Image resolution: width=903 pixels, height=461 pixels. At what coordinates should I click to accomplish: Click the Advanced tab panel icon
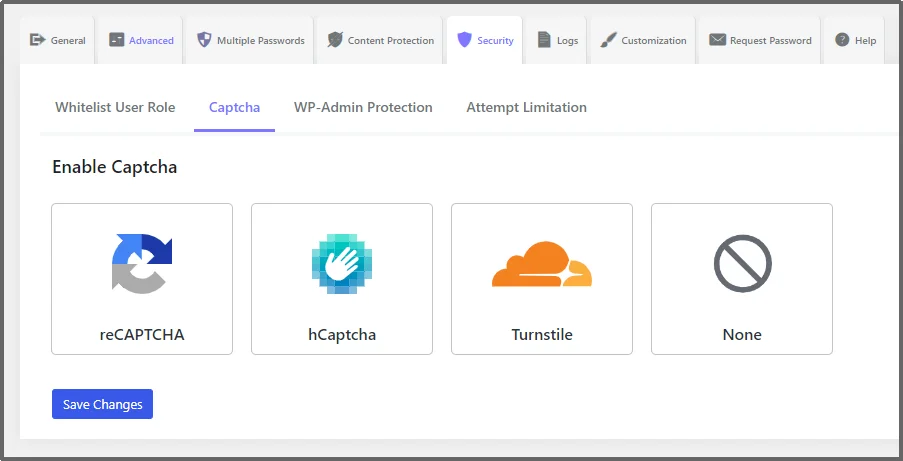point(116,40)
